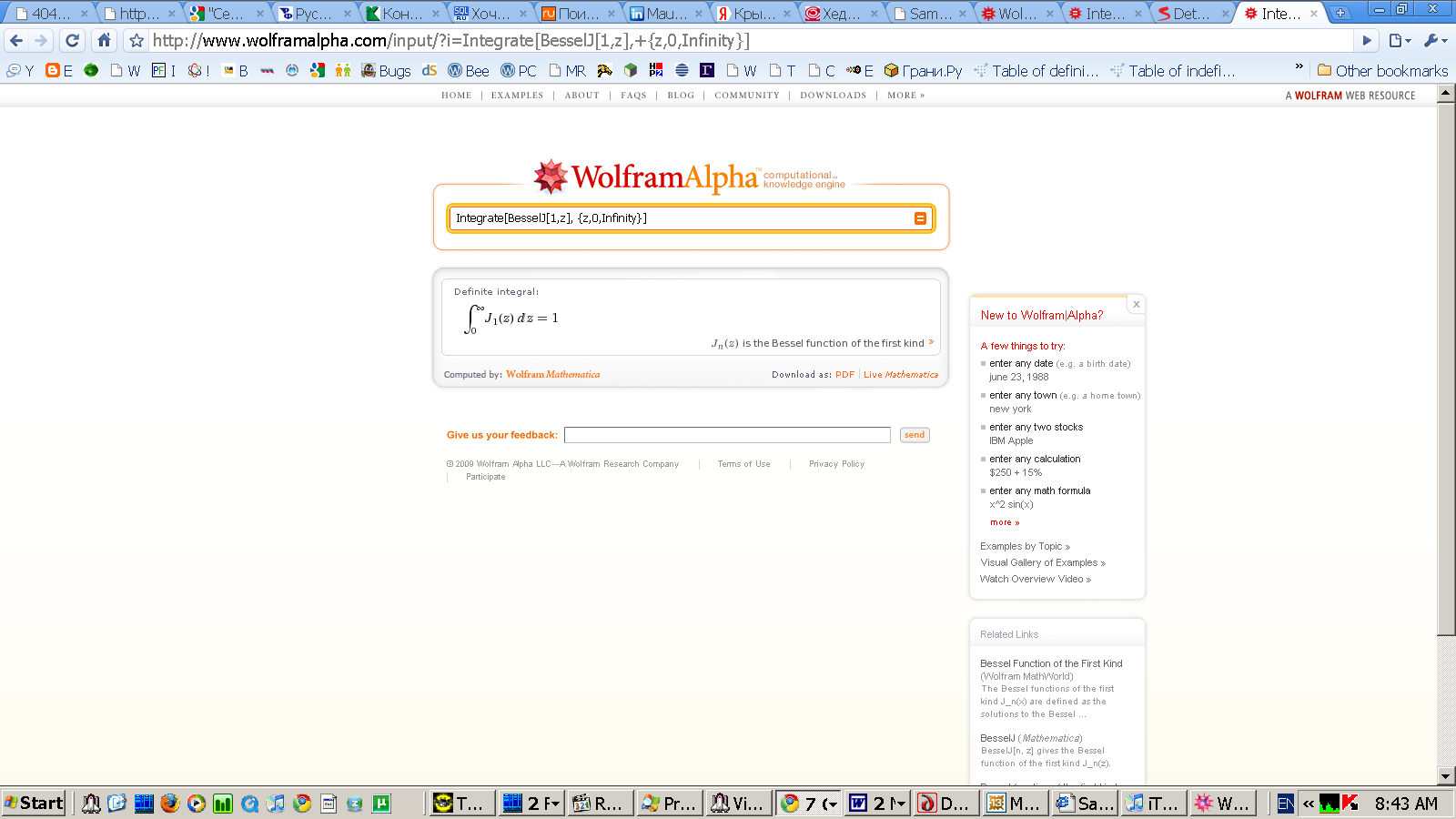Click the Home icon in browser toolbar
The image size is (1456, 819).
(104, 40)
